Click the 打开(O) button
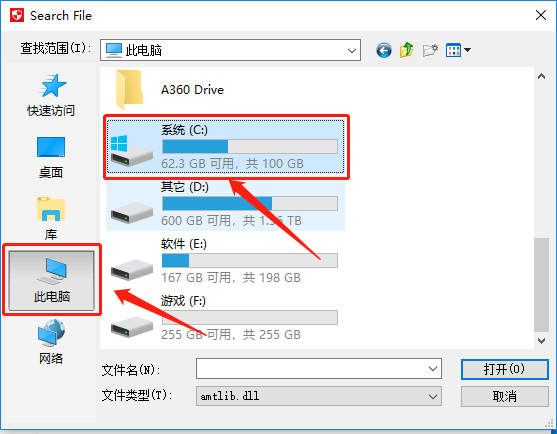Image resolution: width=557 pixels, height=434 pixels. tap(504, 369)
